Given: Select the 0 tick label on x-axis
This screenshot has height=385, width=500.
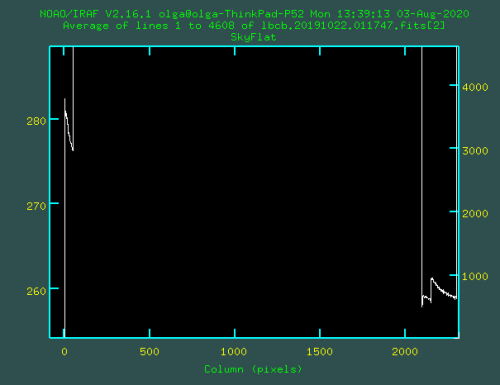Looking at the screenshot, I should [x=64, y=352].
